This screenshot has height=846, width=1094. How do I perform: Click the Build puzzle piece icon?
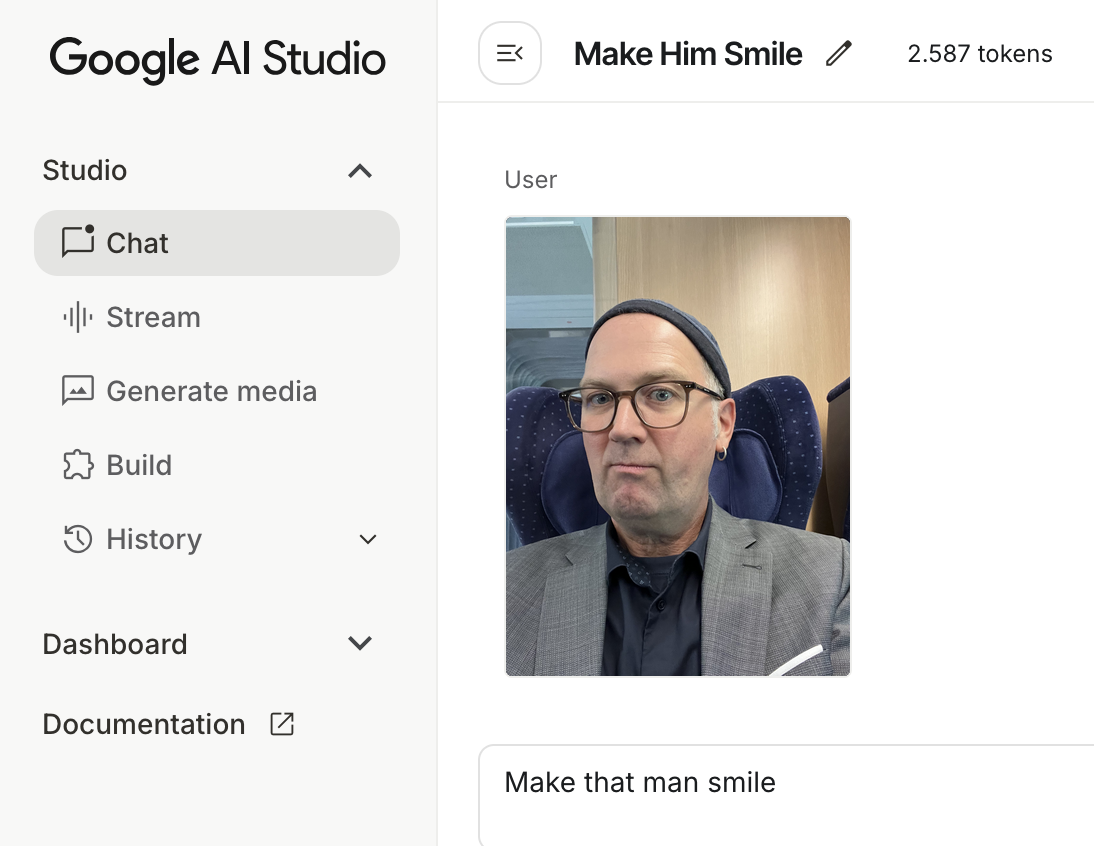click(x=78, y=465)
